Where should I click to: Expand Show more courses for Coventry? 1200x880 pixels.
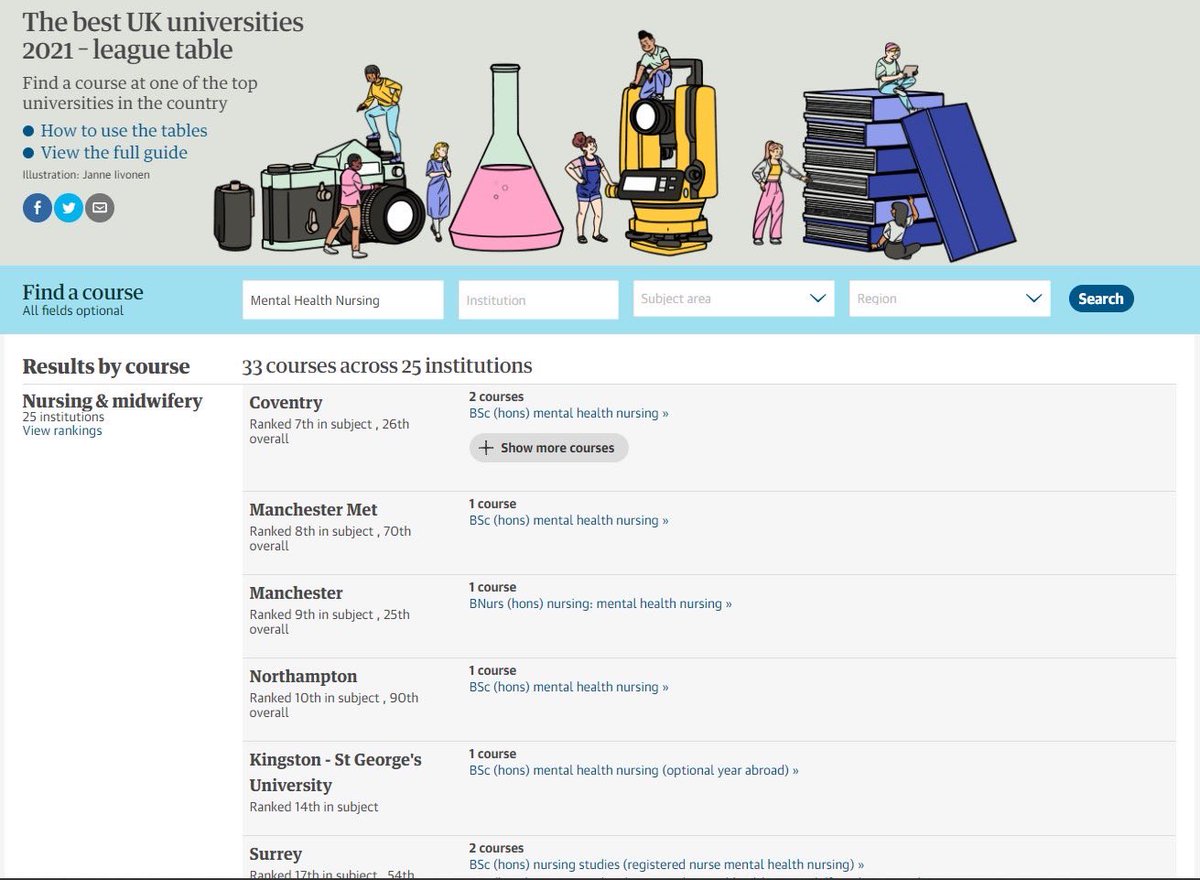pyautogui.click(x=548, y=448)
